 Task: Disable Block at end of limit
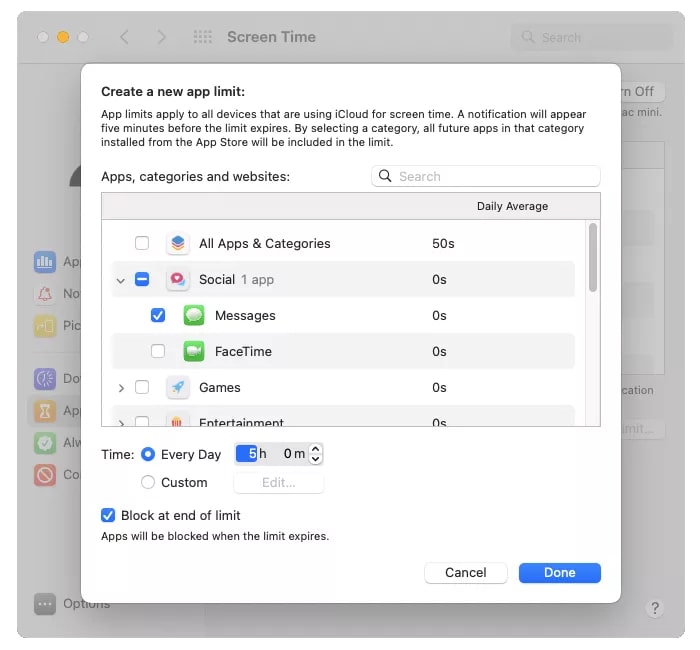pos(108,515)
